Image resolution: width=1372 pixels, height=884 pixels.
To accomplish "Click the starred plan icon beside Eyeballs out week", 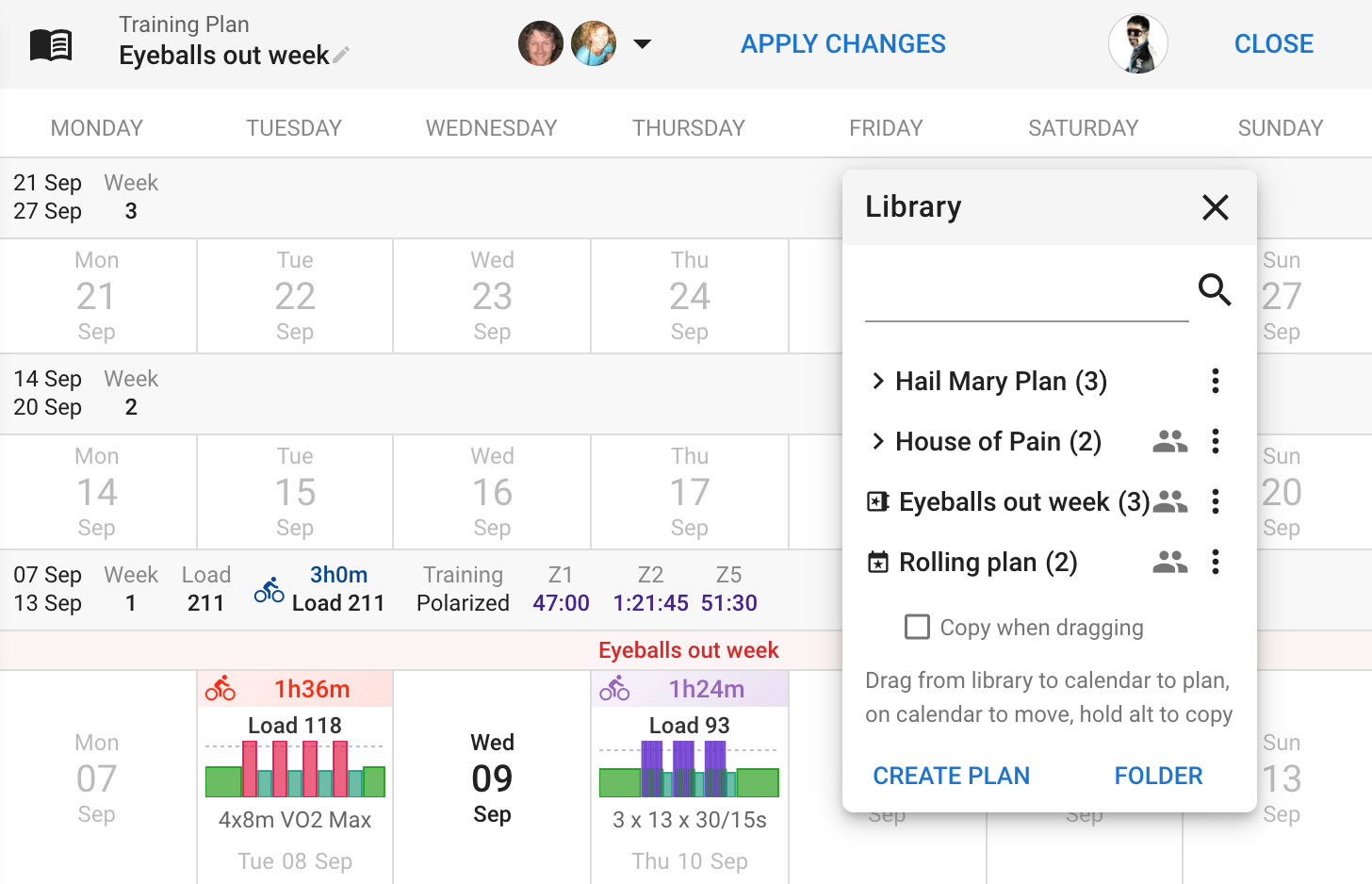I will (x=877, y=501).
